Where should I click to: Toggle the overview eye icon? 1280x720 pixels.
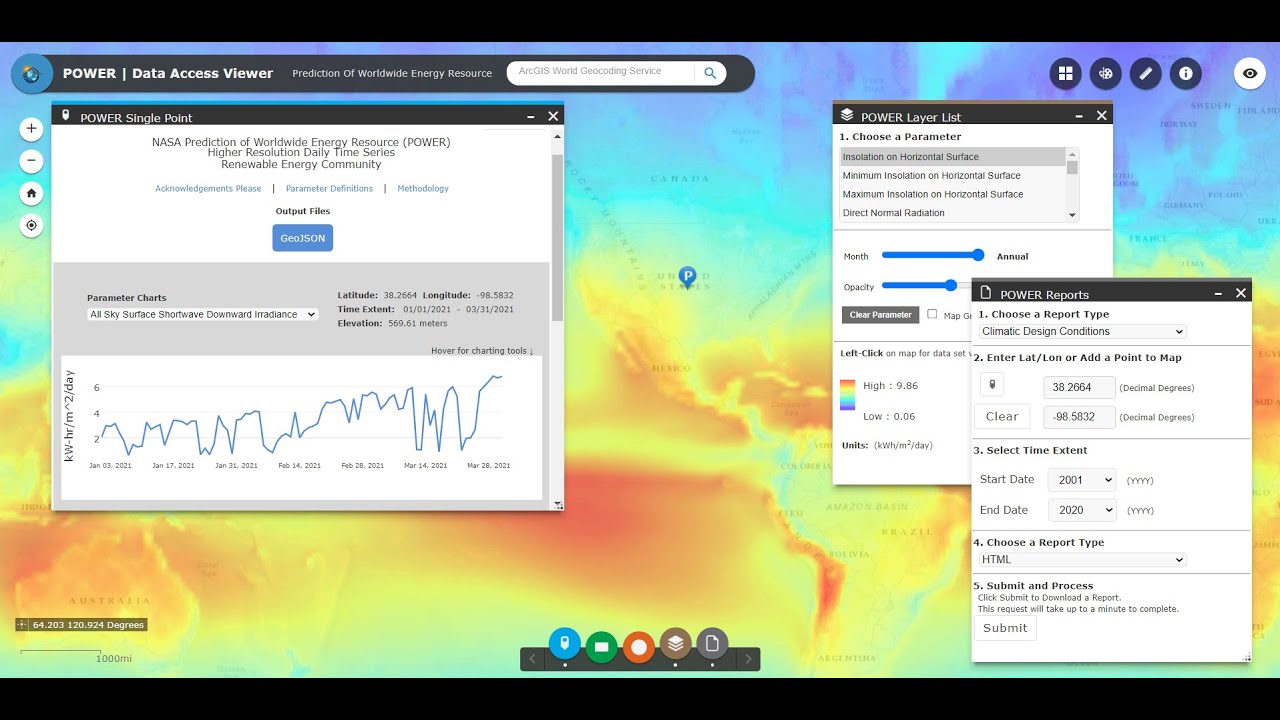pos(1250,73)
